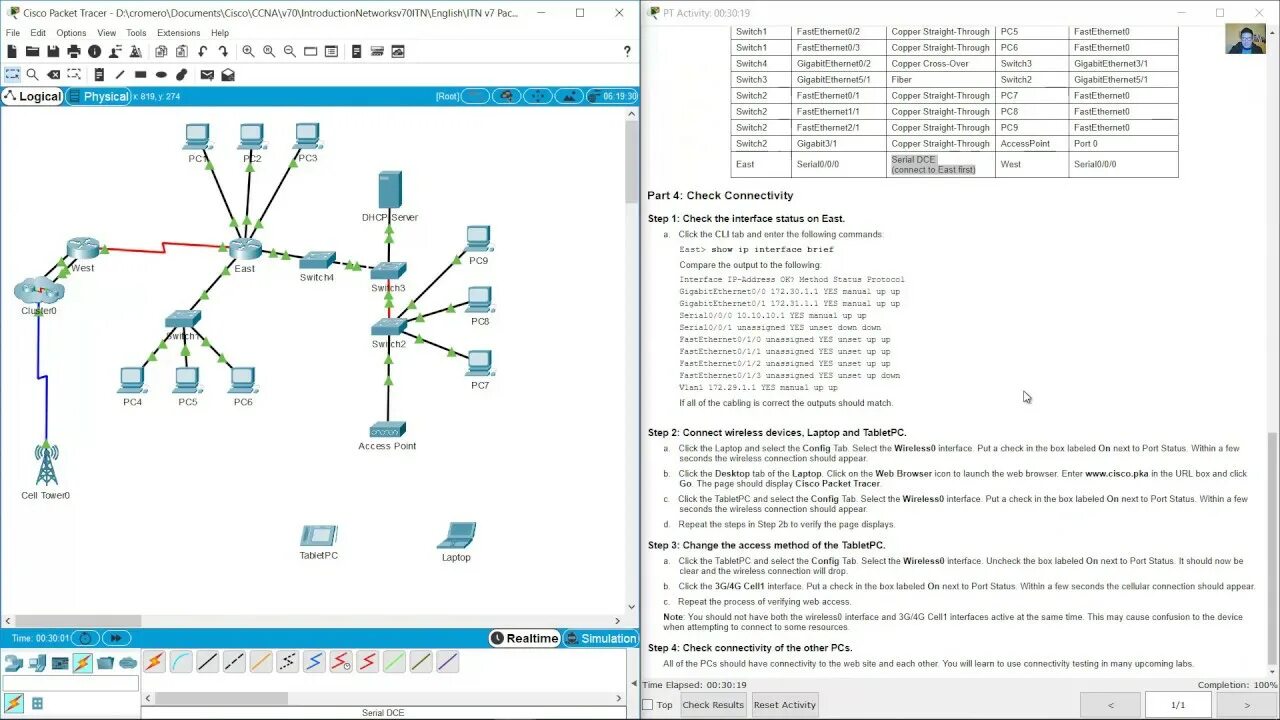Save the network with the floppy icon
Screen dimensions: 1280x720
tap(53, 51)
